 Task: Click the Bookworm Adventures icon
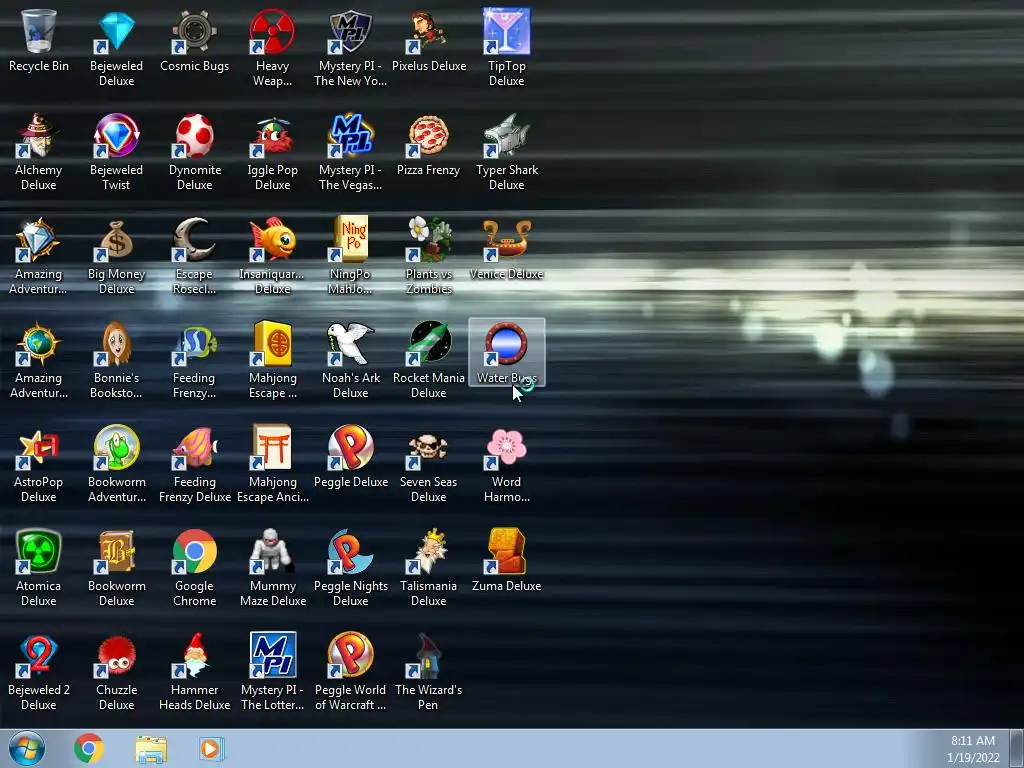tap(116, 447)
